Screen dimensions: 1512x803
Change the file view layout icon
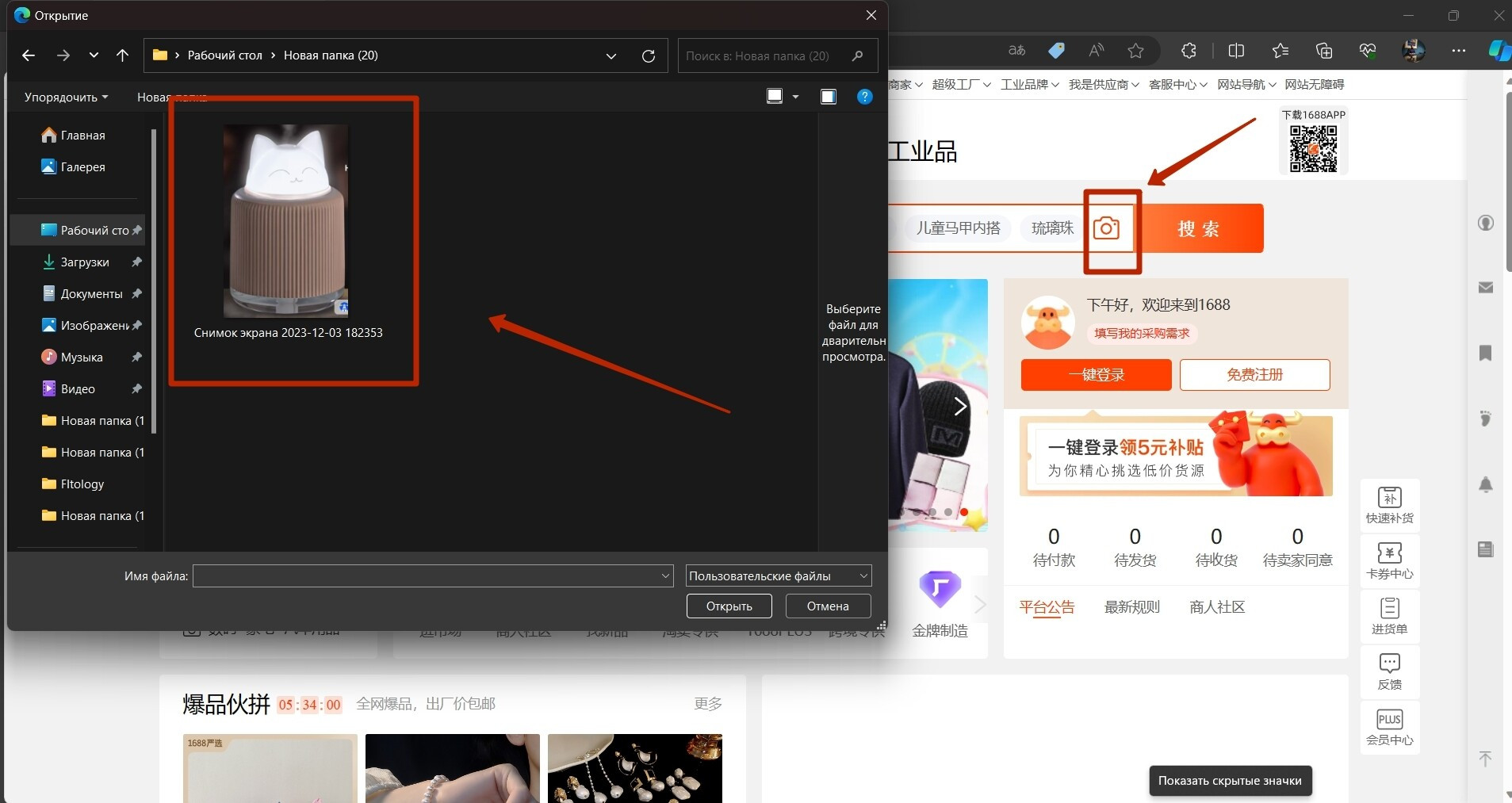tap(775, 96)
